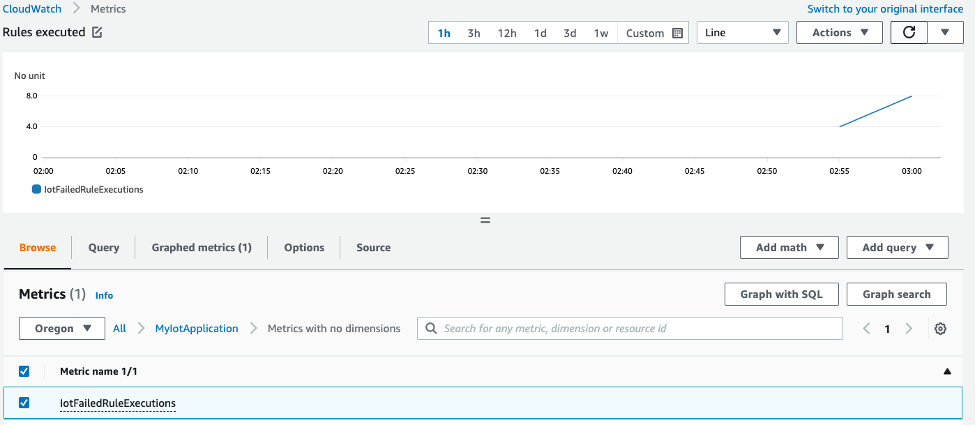
Task: Select the 1d time range
Action: tap(540, 33)
